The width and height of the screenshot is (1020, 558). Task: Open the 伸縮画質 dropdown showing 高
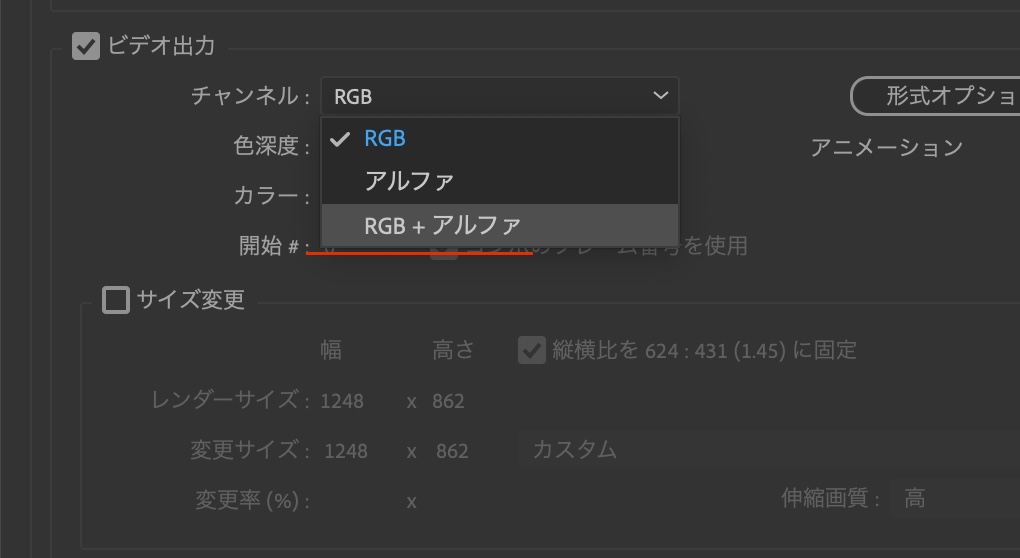[x=950, y=498]
